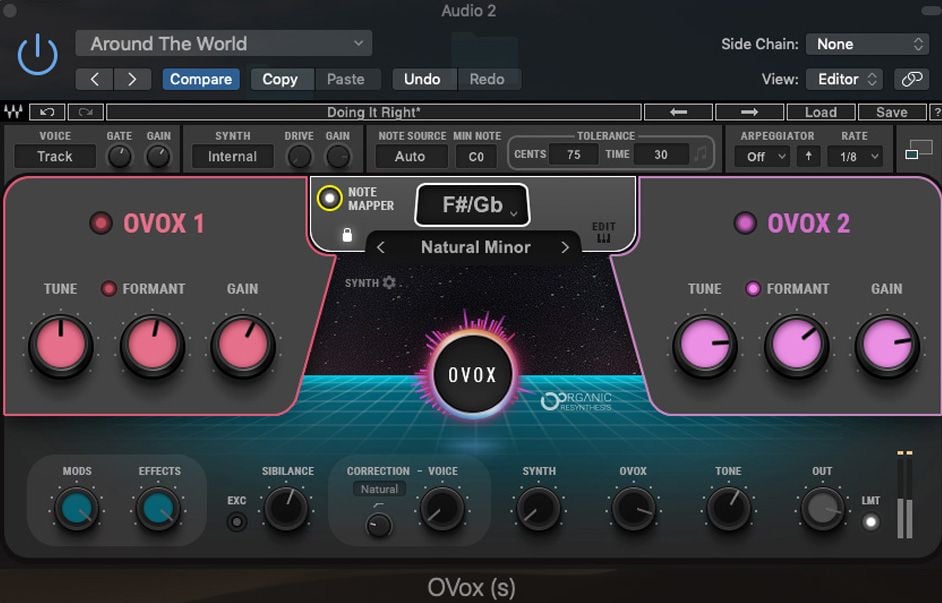Image resolution: width=942 pixels, height=603 pixels.
Task: Click the SIBILANCE knob
Action: [x=287, y=509]
